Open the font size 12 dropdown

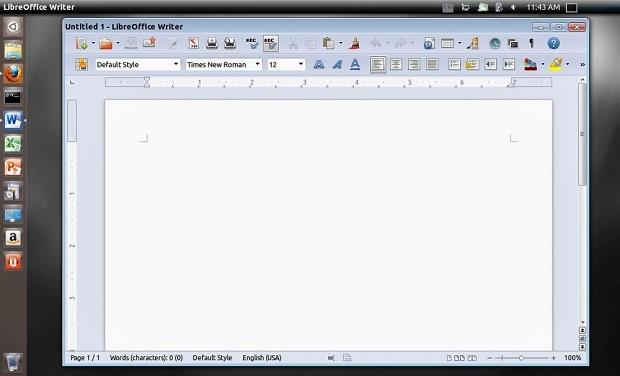(301, 64)
